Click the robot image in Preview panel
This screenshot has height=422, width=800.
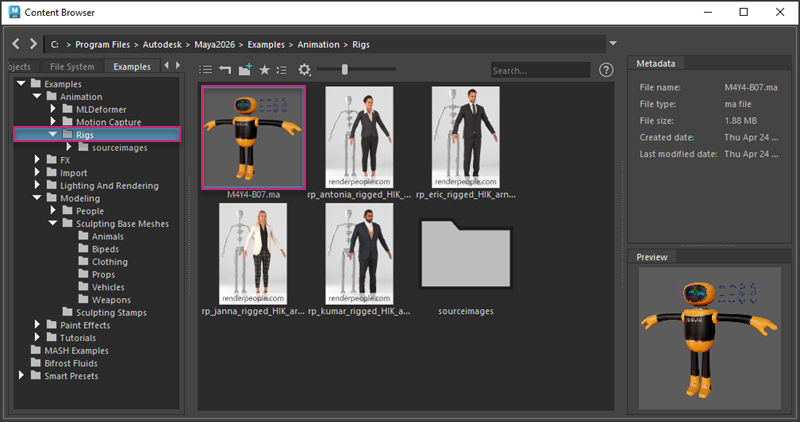point(710,338)
